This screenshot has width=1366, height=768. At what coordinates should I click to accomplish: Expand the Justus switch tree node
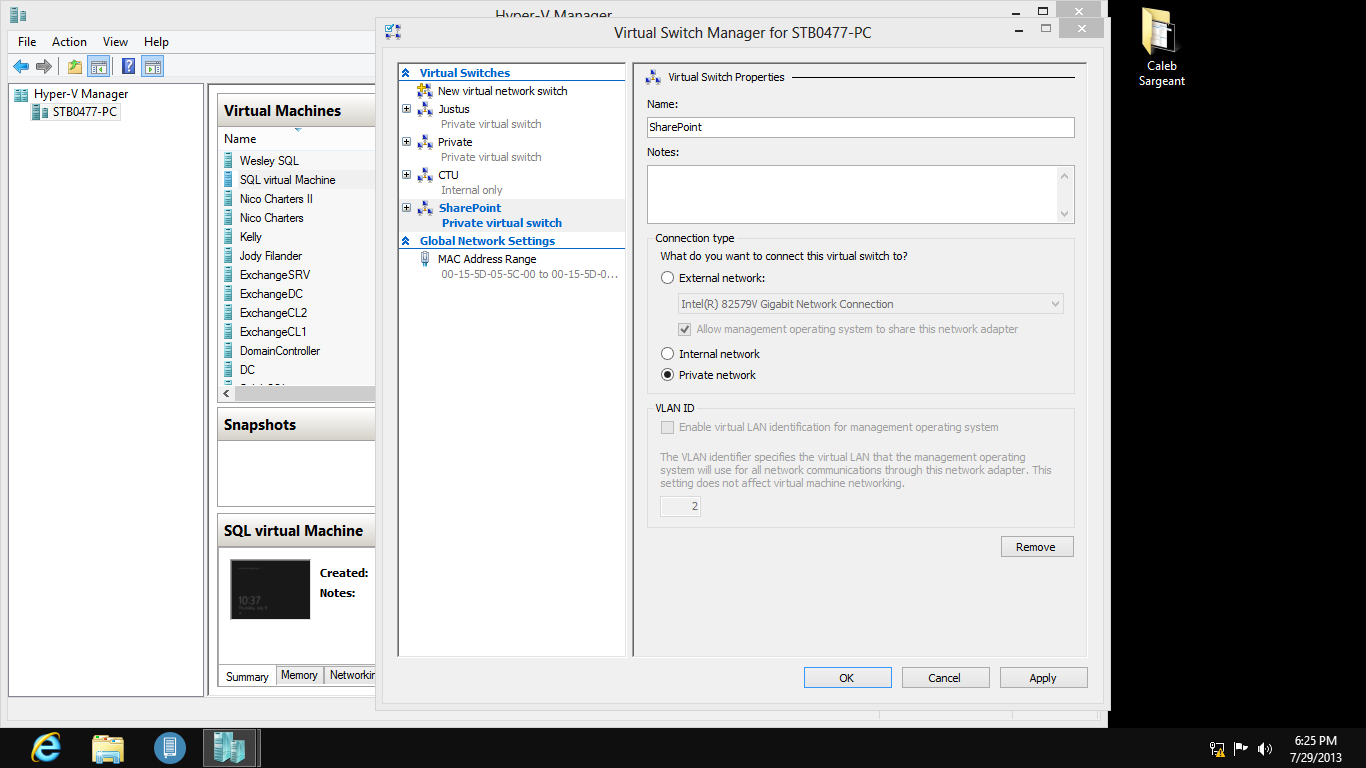tap(406, 109)
